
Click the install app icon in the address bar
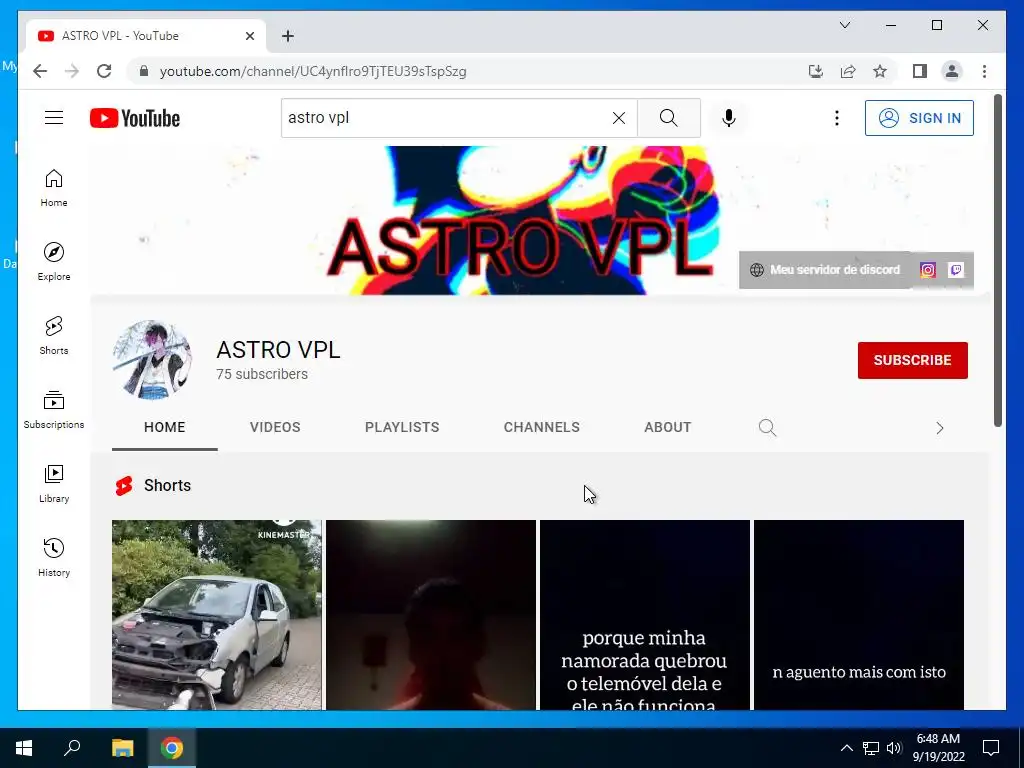tap(816, 71)
